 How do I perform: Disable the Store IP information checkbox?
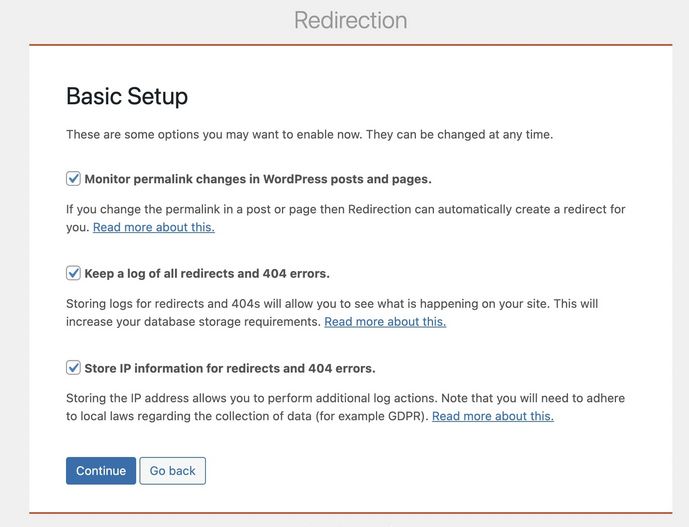pyautogui.click(x=73, y=368)
